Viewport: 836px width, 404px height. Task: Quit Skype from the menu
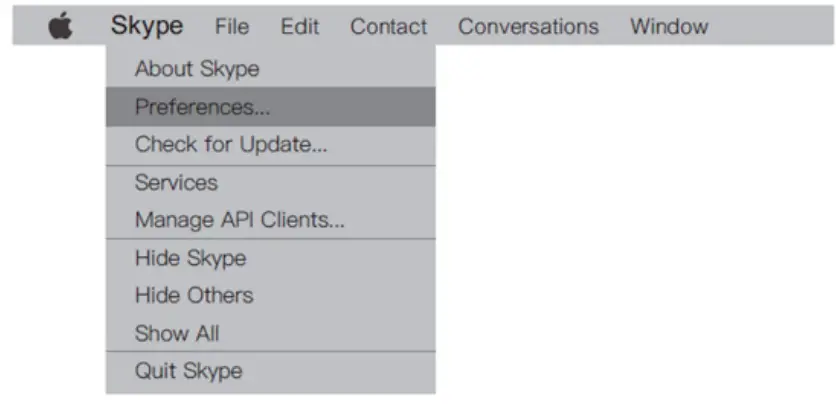pyautogui.click(x=188, y=372)
